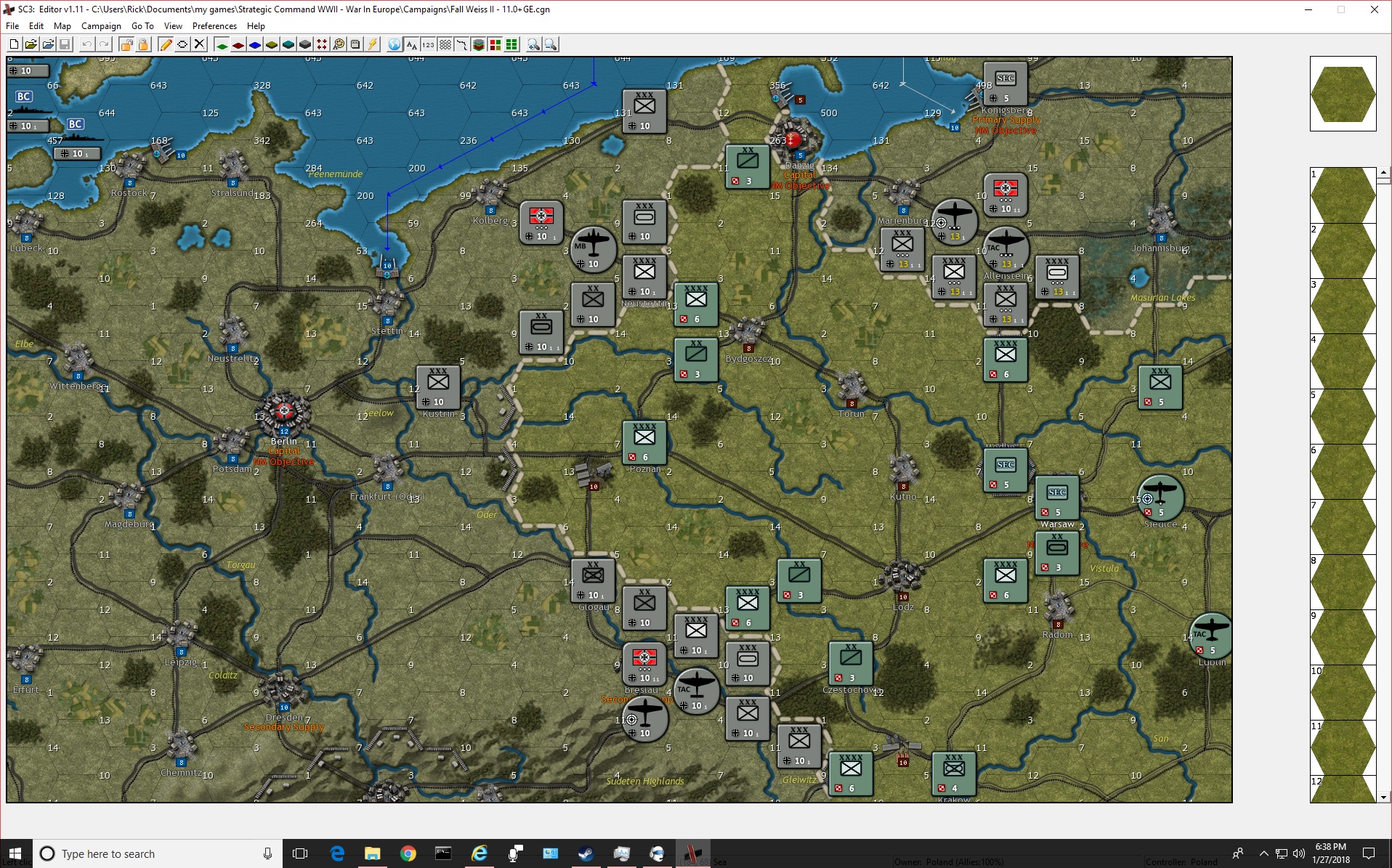Open the Go To menu
This screenshot has width=1392, height=868.
click(142, 26)
